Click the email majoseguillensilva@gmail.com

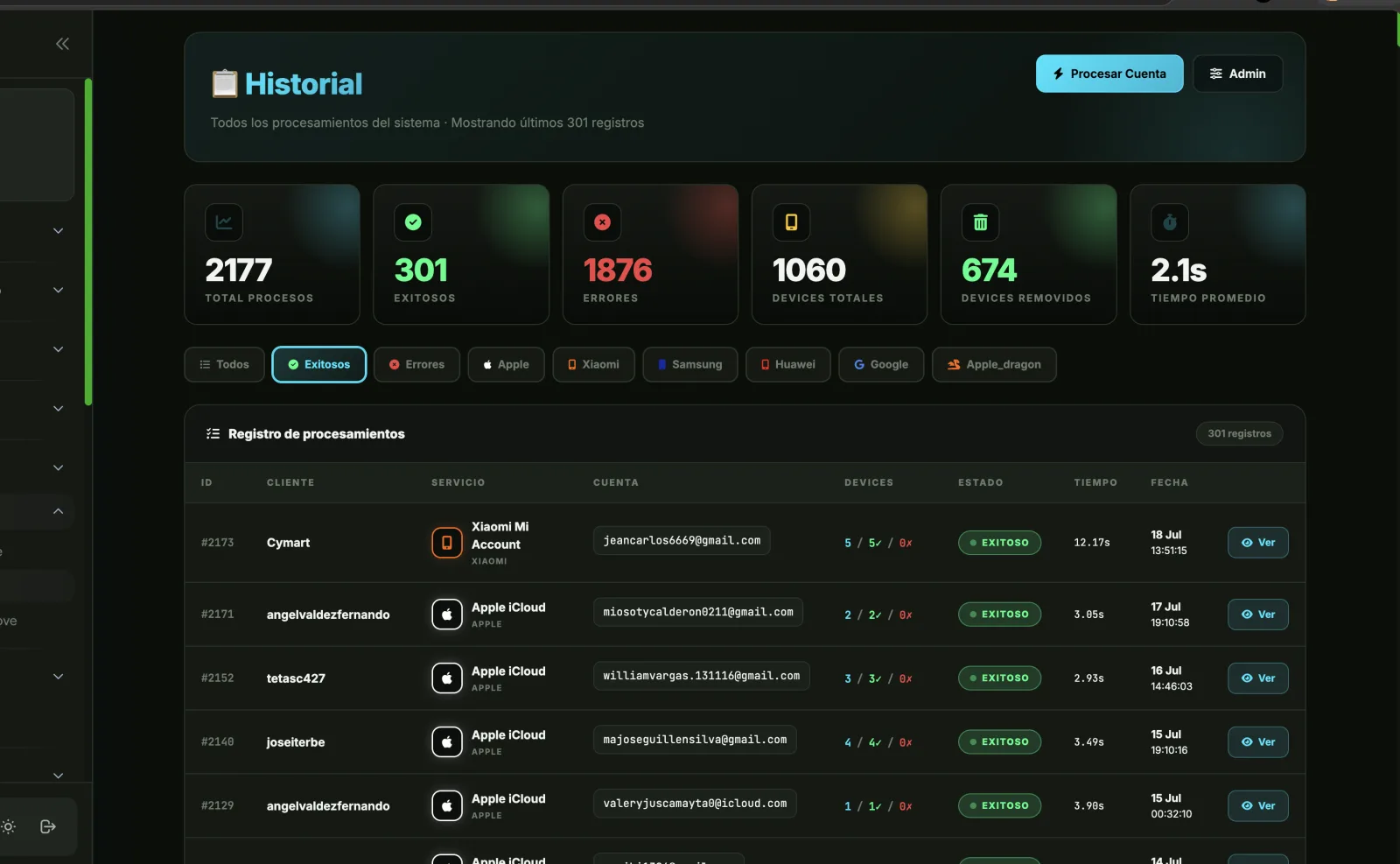695,741
